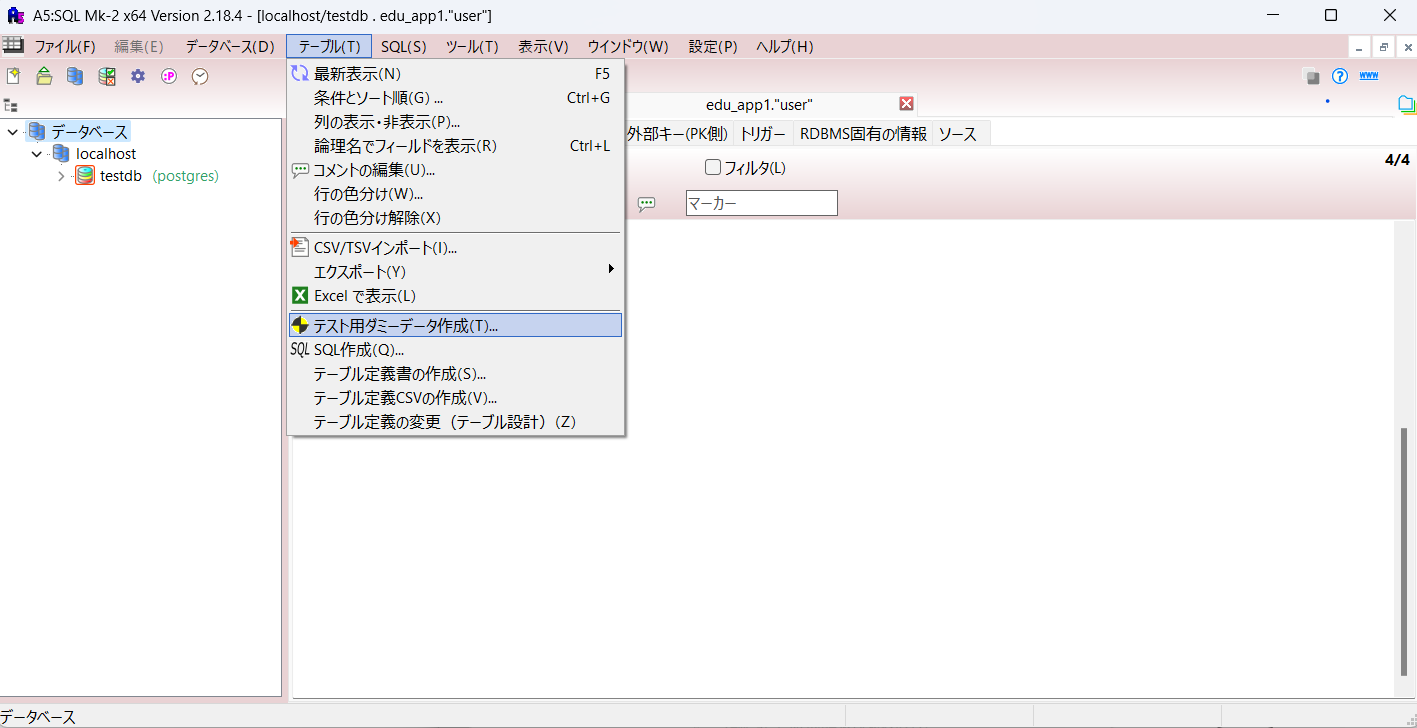The image size is (1417, 728).
Task: Click the MDI child restore button
Action: [x=1384, y=47]
